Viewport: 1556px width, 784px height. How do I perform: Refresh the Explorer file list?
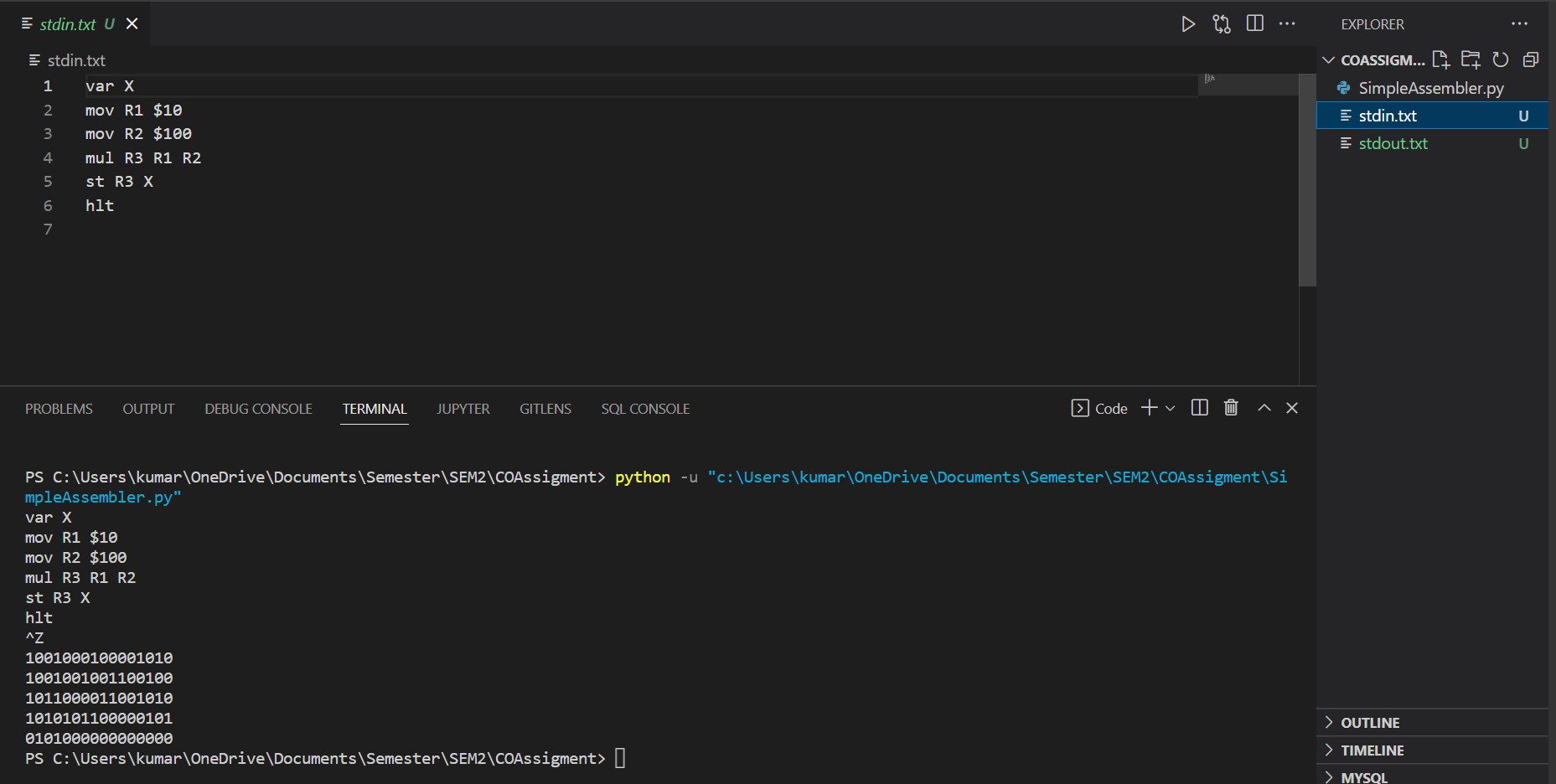[x=1500, y=59]
